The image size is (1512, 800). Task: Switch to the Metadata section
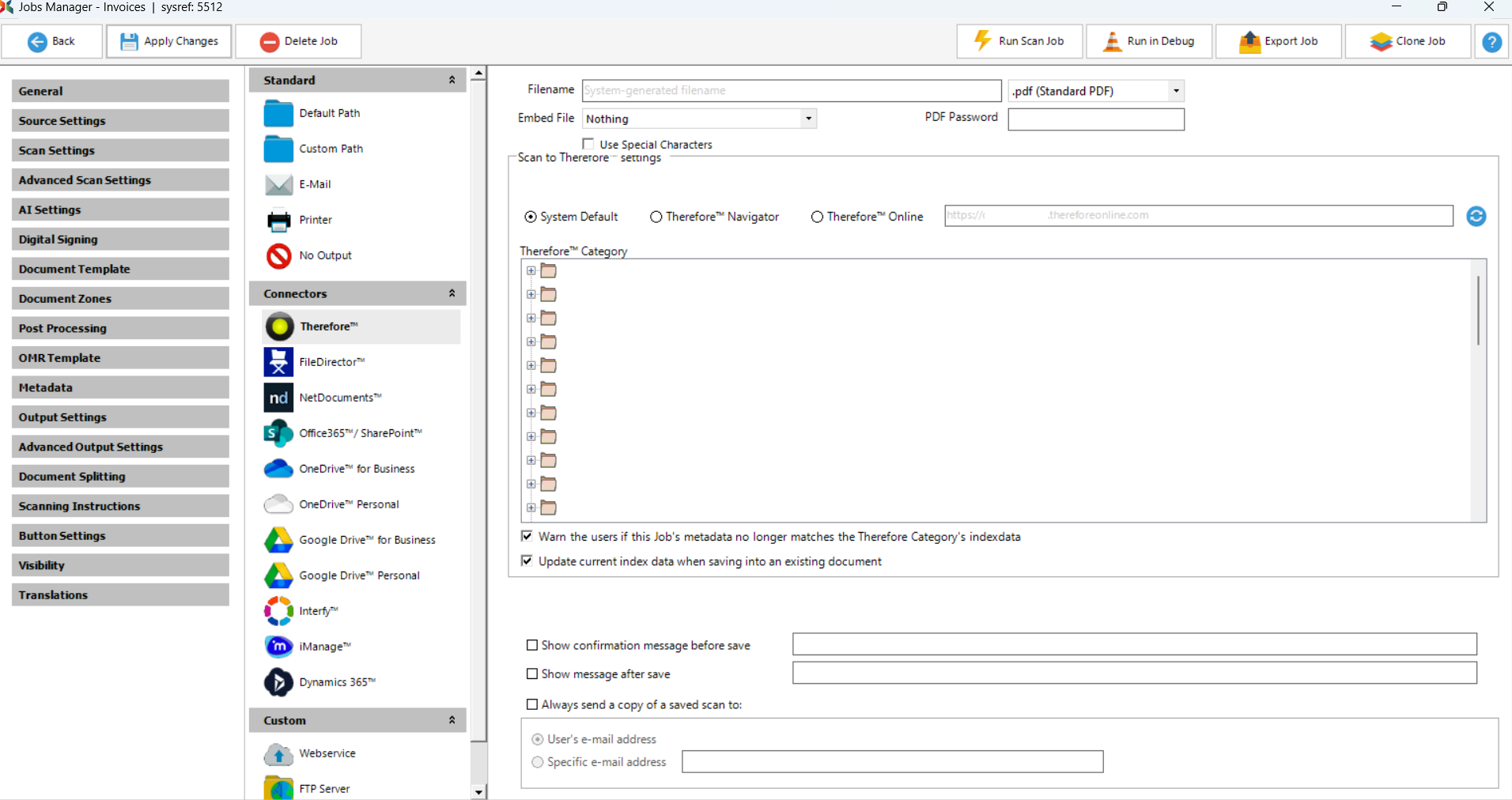pyautogui.click(x=120, y=387)
